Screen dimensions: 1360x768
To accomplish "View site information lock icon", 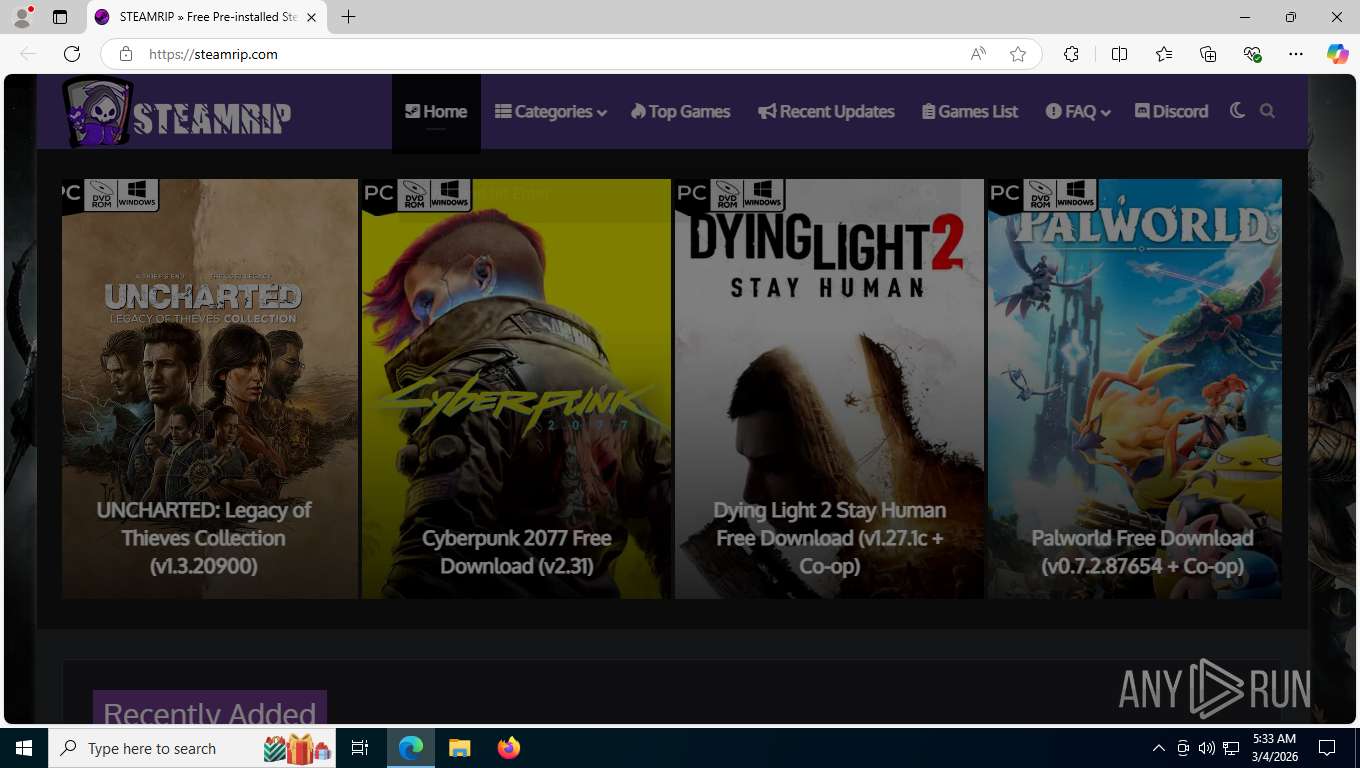I will (x=126, y=54).
